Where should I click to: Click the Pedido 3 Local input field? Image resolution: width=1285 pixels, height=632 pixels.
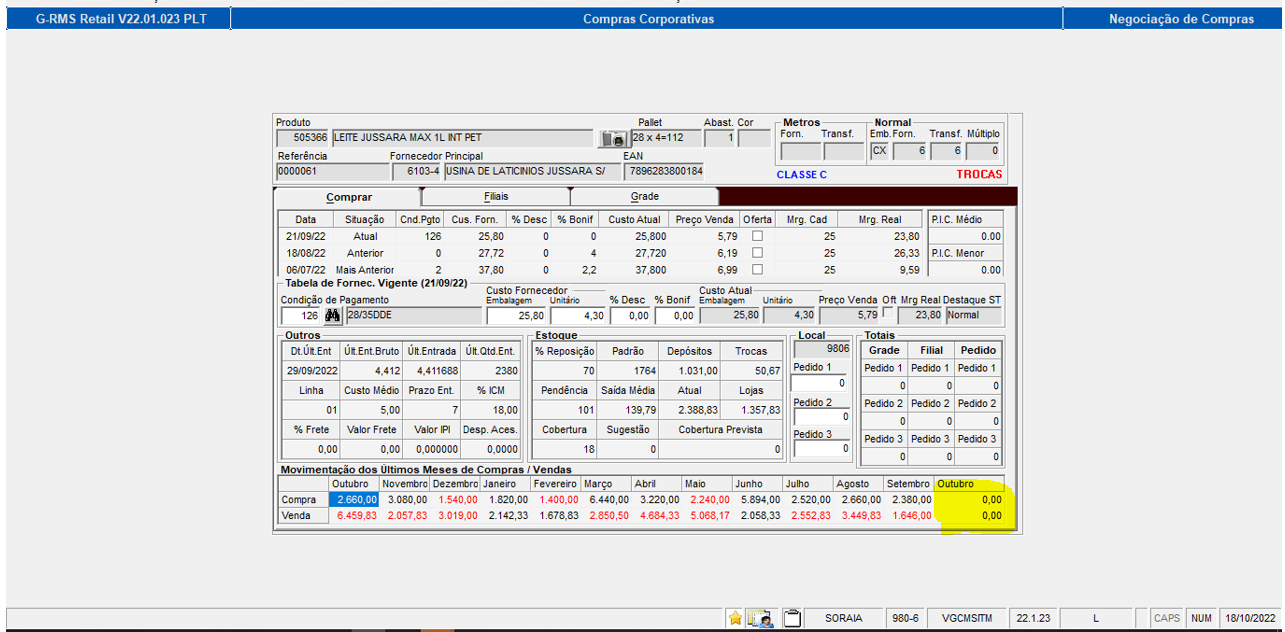click(820, 450)
